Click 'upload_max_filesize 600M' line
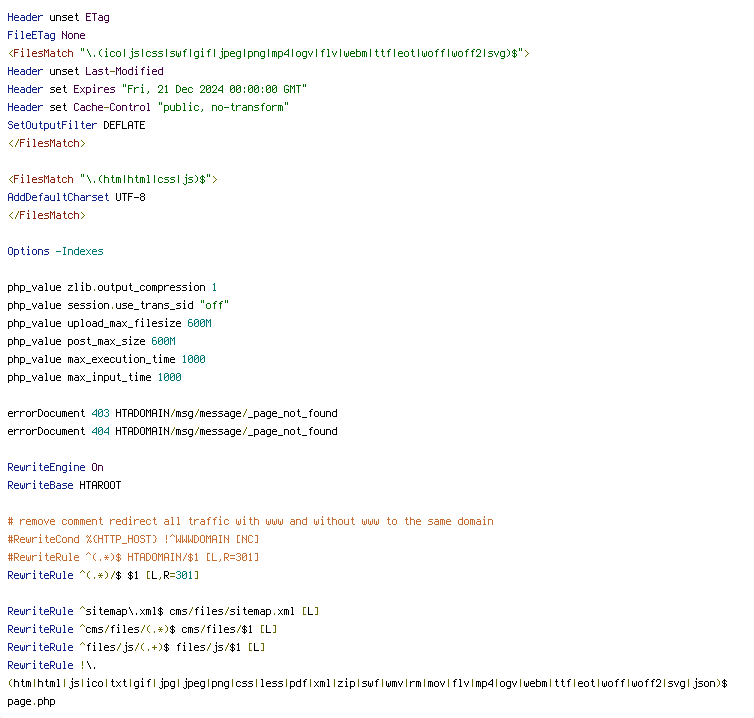Viewport: 754px width, 718px height. click(109, 324)
